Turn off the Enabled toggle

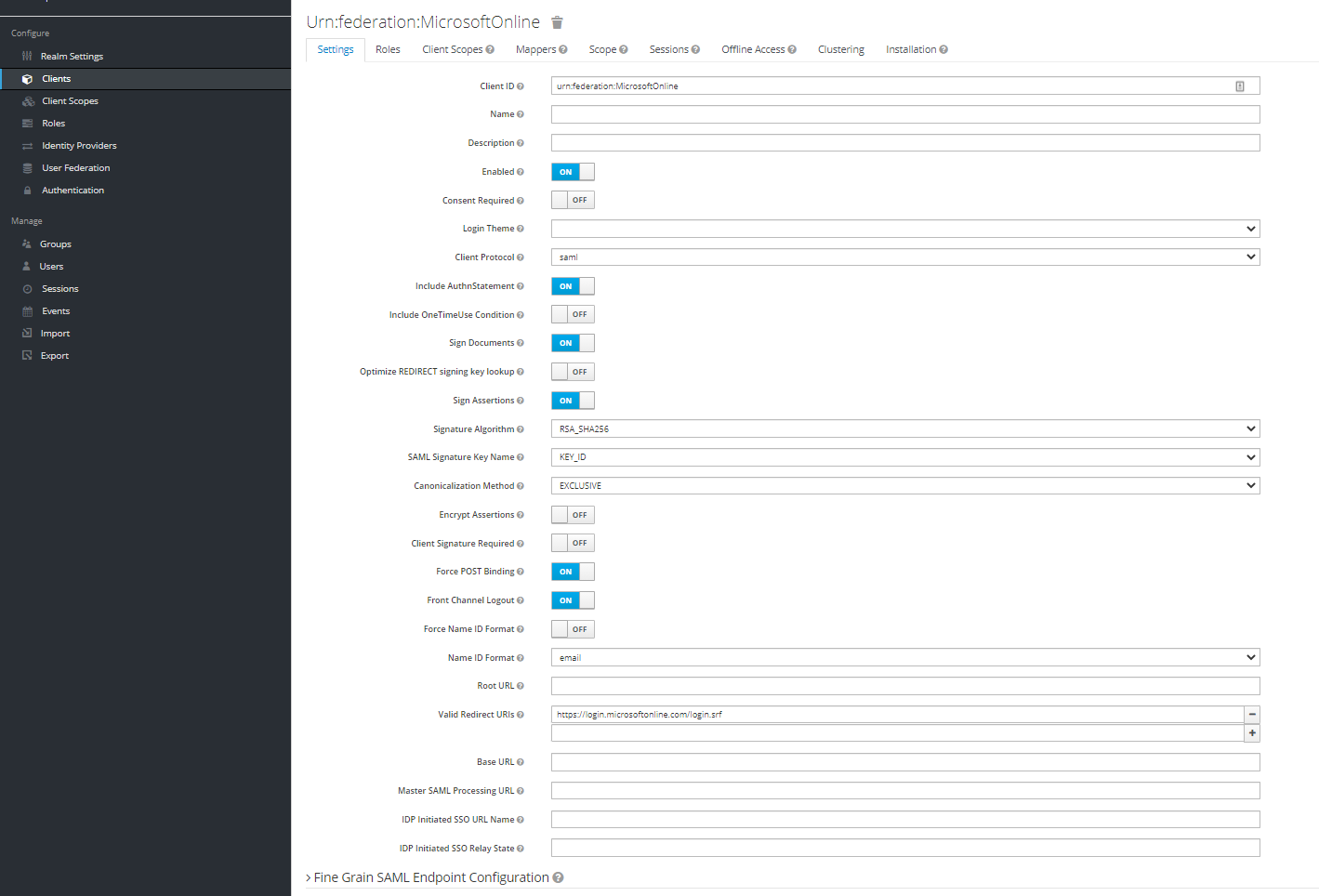[573, 172]
